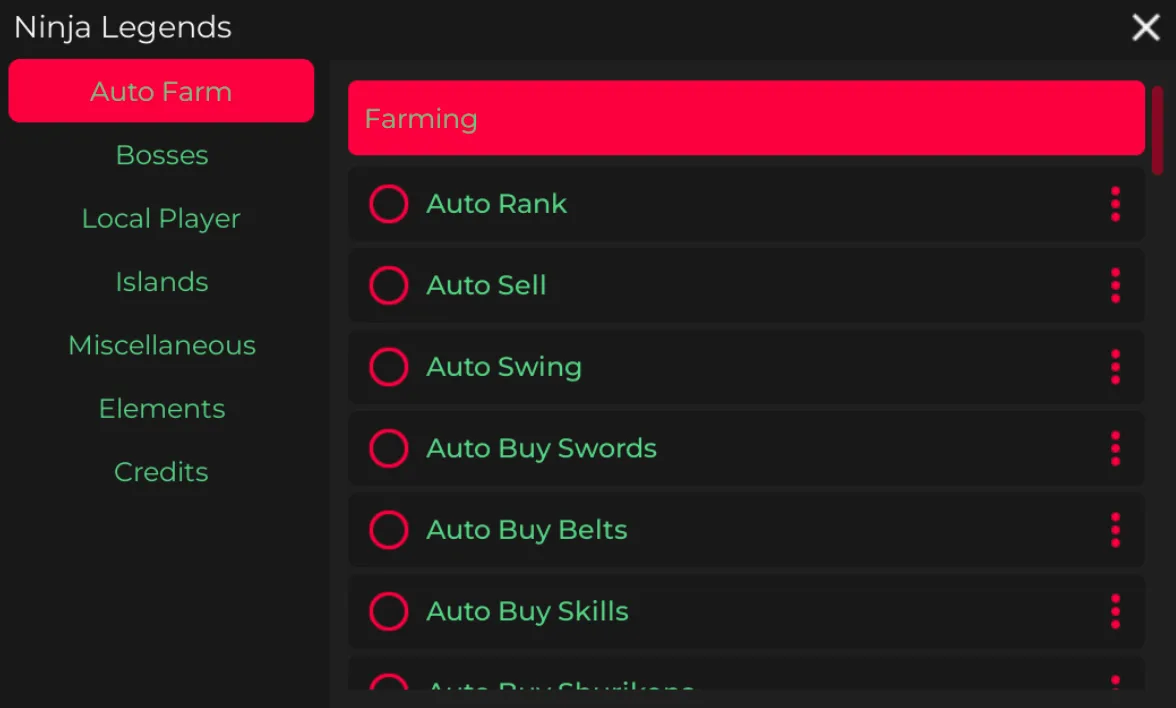This screenshot has height=708, width=1176.
Task: Select the Miscellaneous tab
Action: [x=162, y=346]
